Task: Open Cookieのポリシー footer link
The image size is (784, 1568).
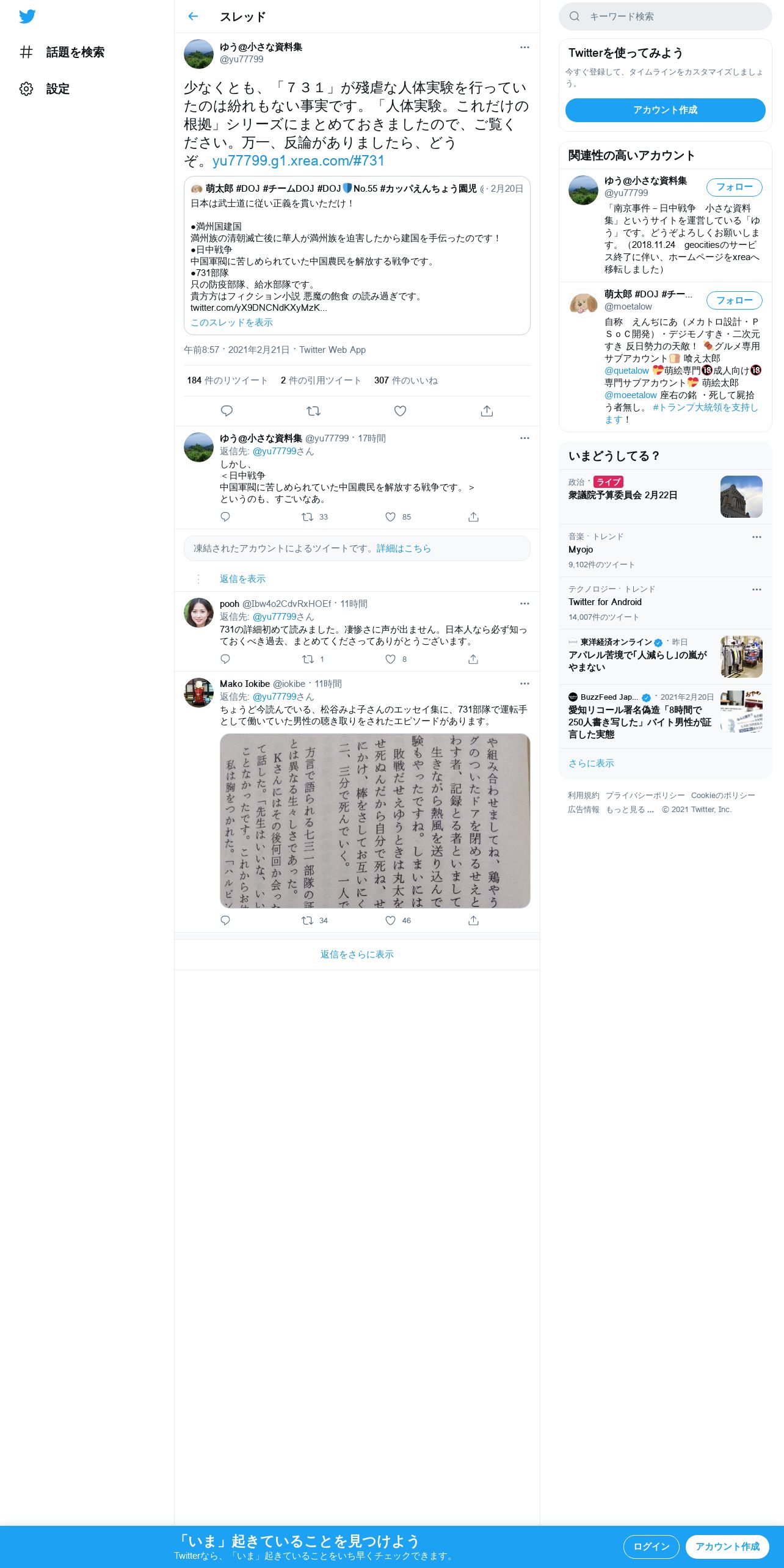Action: pyautogui.click(x=723, y=796)
